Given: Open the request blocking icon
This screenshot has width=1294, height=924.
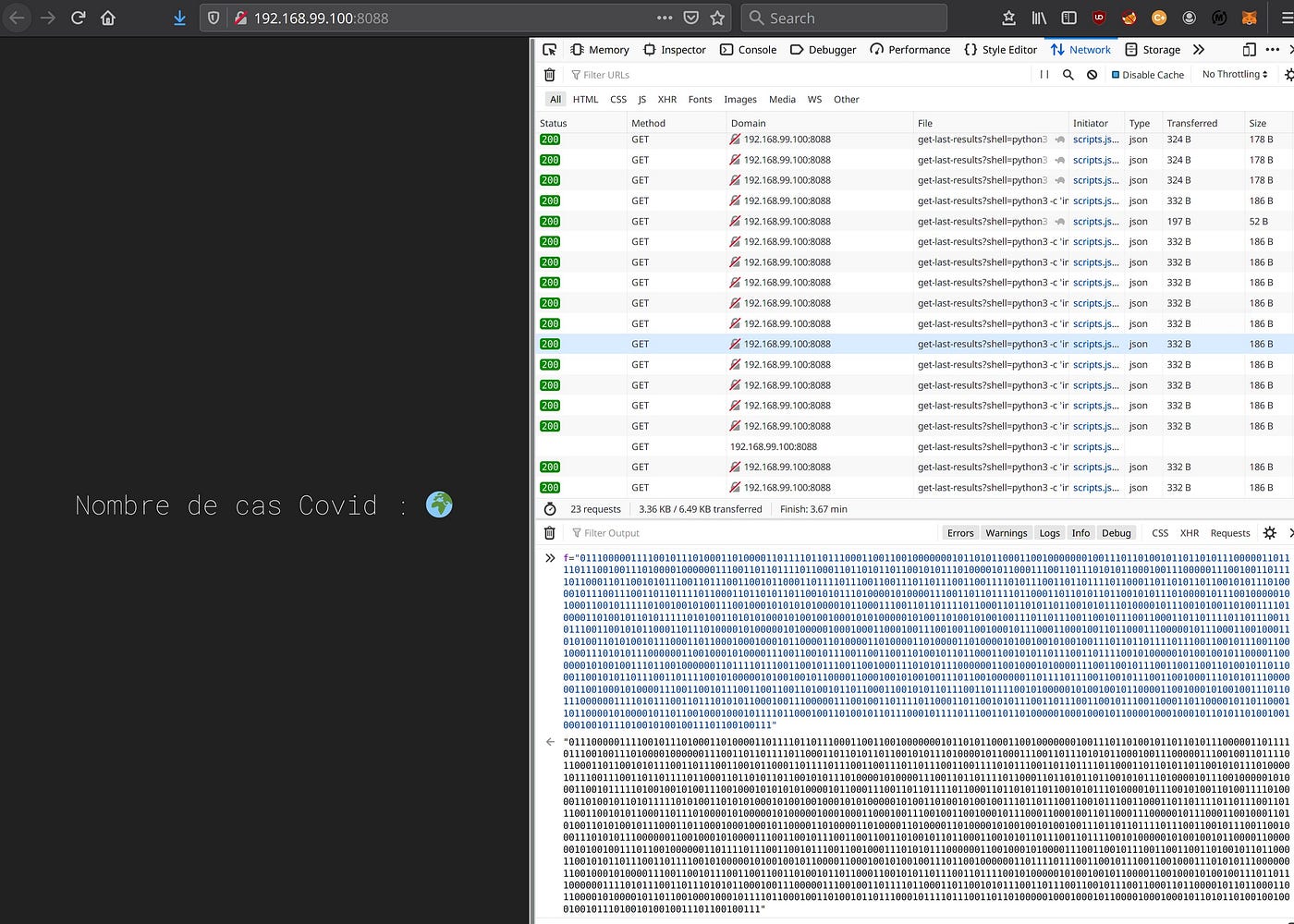Looking at the screenshot, I should (x=1092, y=75).
